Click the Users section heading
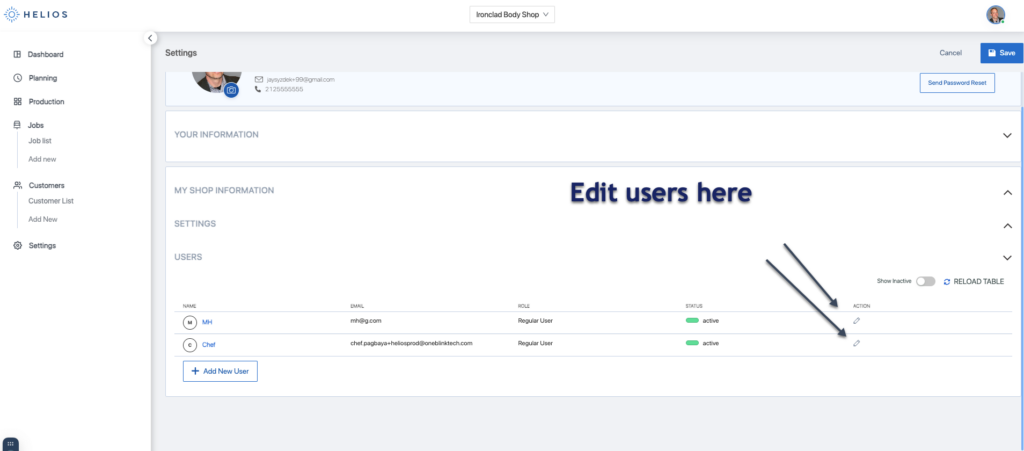The width and height of the screenshot is (1024, 451). point(188,257)
